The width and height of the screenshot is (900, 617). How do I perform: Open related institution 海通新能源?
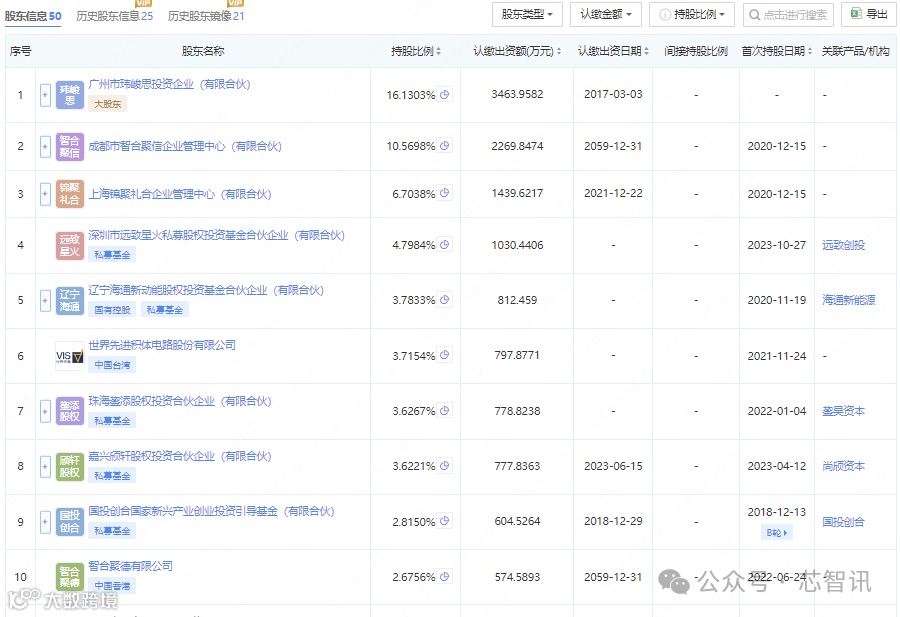coord(848,300)
